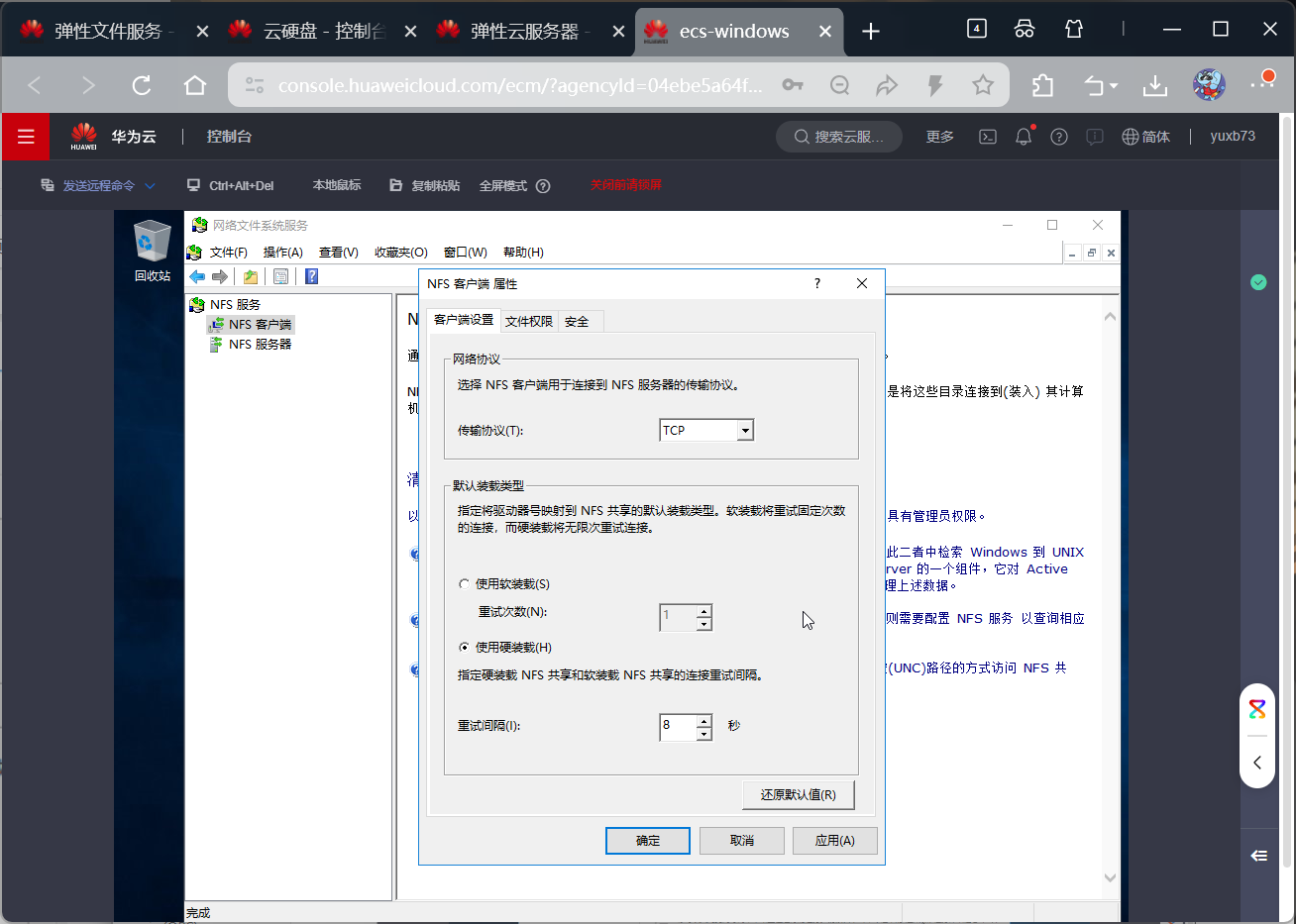The height and width of the screenshot is (924, 1296).
Task: Click the help icon beside 全屏模式
Action: tap(543, 185)
